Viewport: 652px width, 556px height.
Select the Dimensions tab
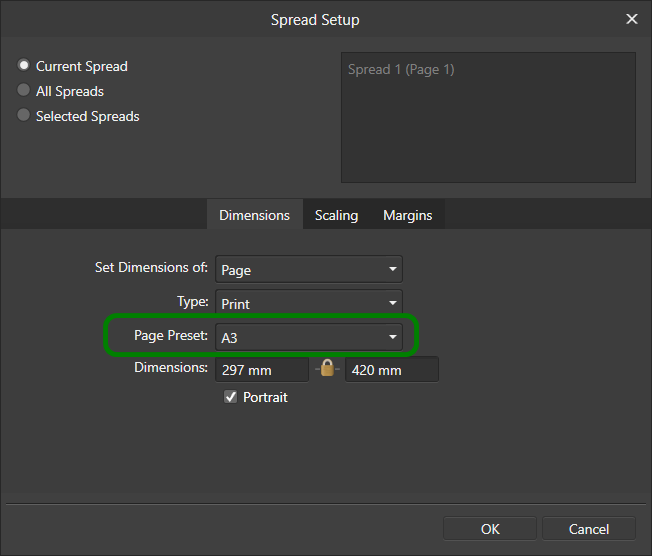[254, 215]
